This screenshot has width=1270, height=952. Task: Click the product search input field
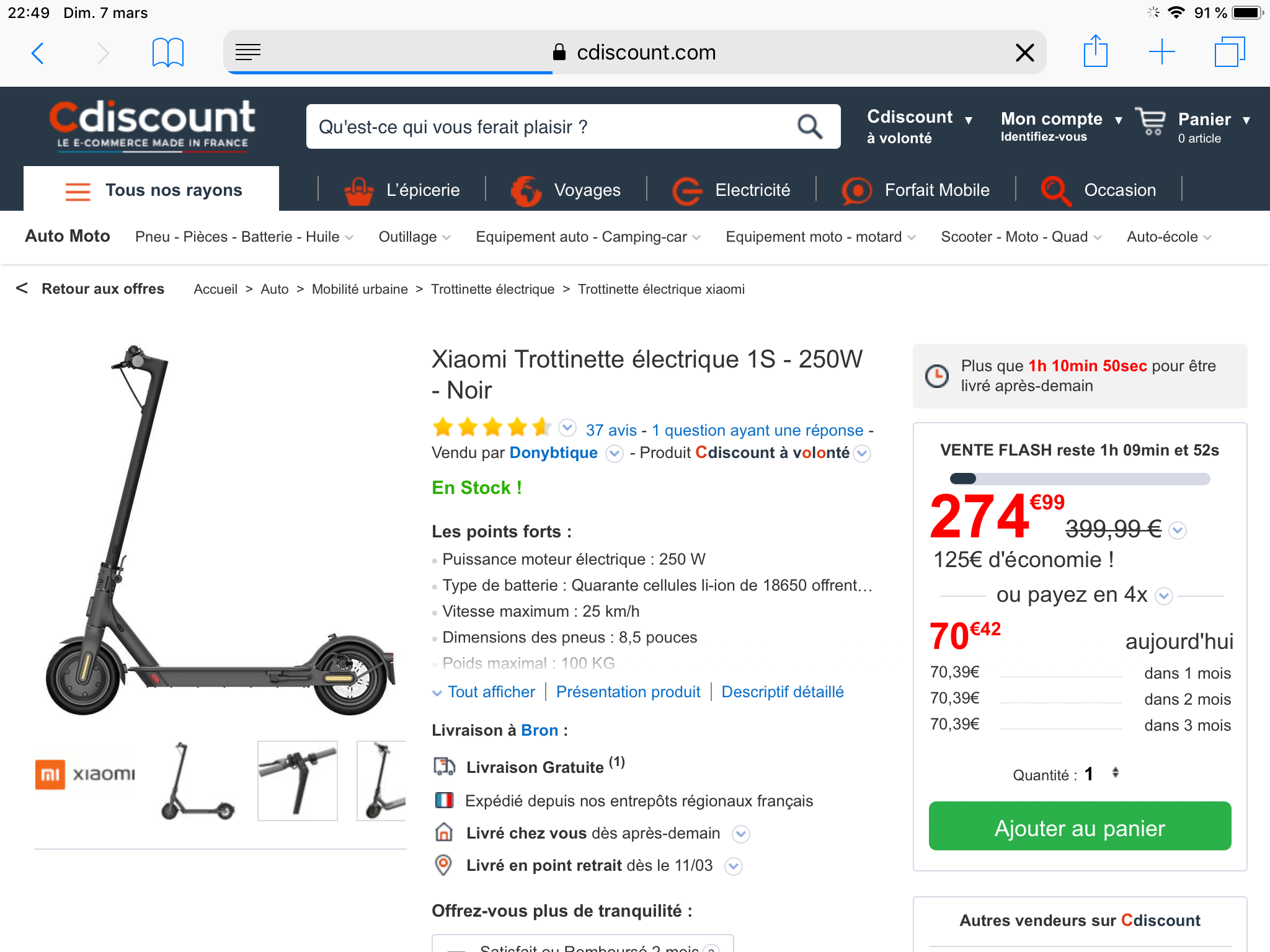552,127
